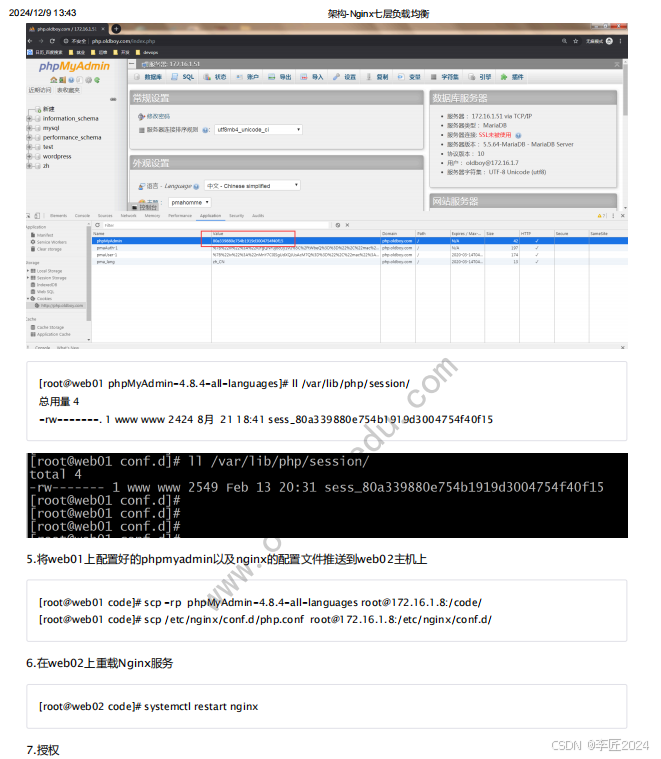This screenshot has height=759, width=661.
Task: Click the browser back arrow
Action: [x=30, y=41]
